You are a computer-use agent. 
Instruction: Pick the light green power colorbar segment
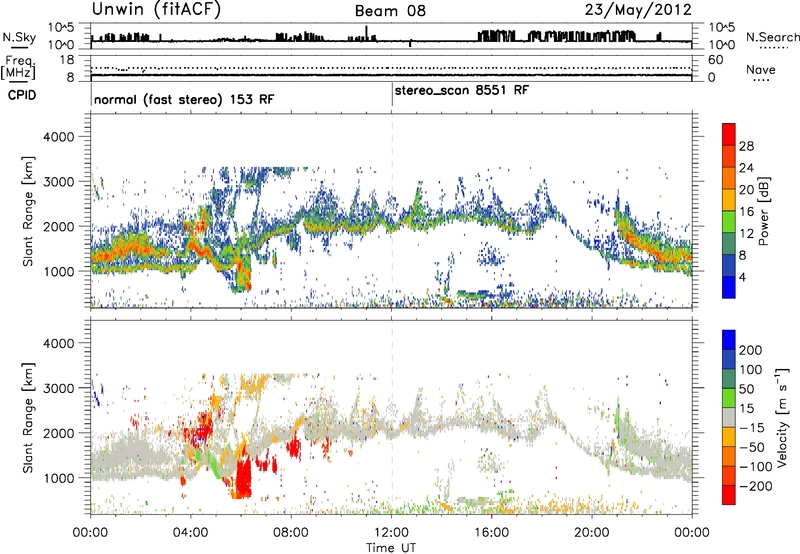coord(729,221)
